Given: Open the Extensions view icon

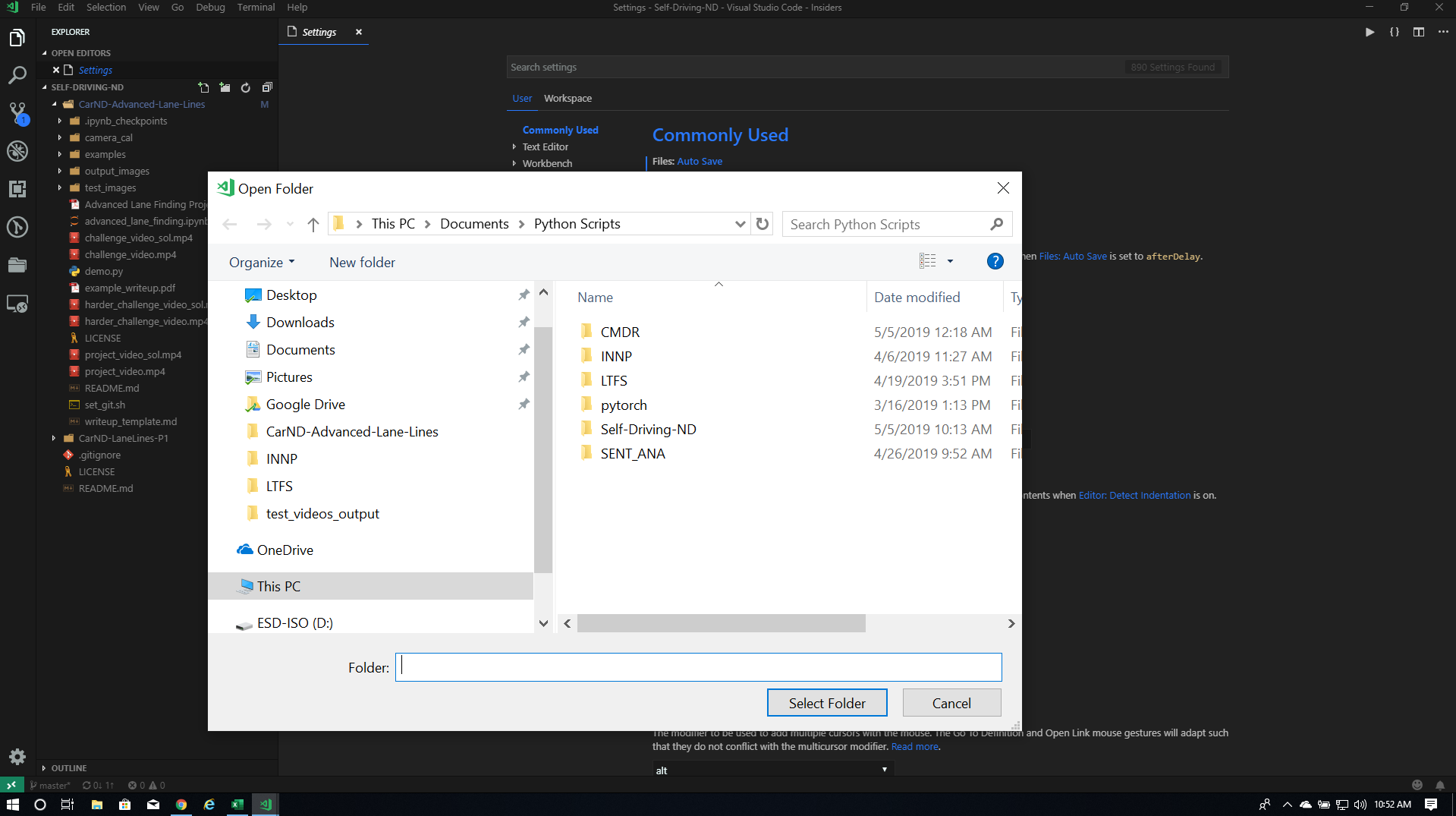Looking at the screenshot, I should (17, 189).
